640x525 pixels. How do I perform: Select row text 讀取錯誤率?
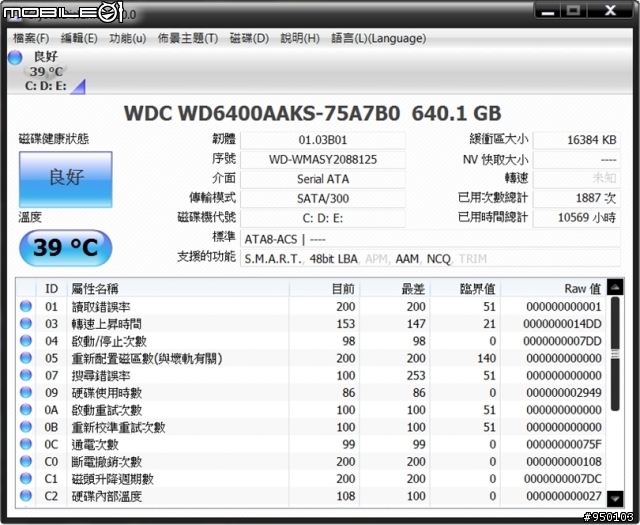click(x=101, y=307)
